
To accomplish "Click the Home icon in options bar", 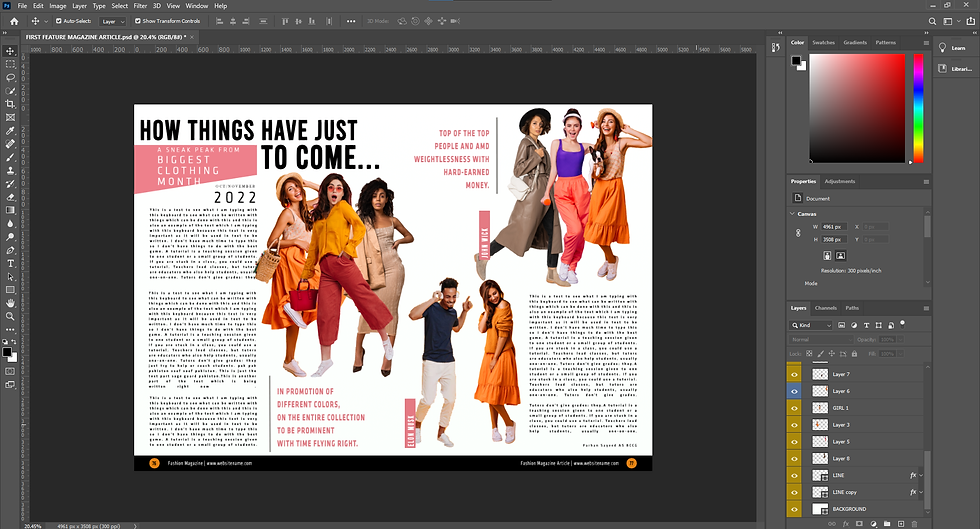I will tap(14, 21).
